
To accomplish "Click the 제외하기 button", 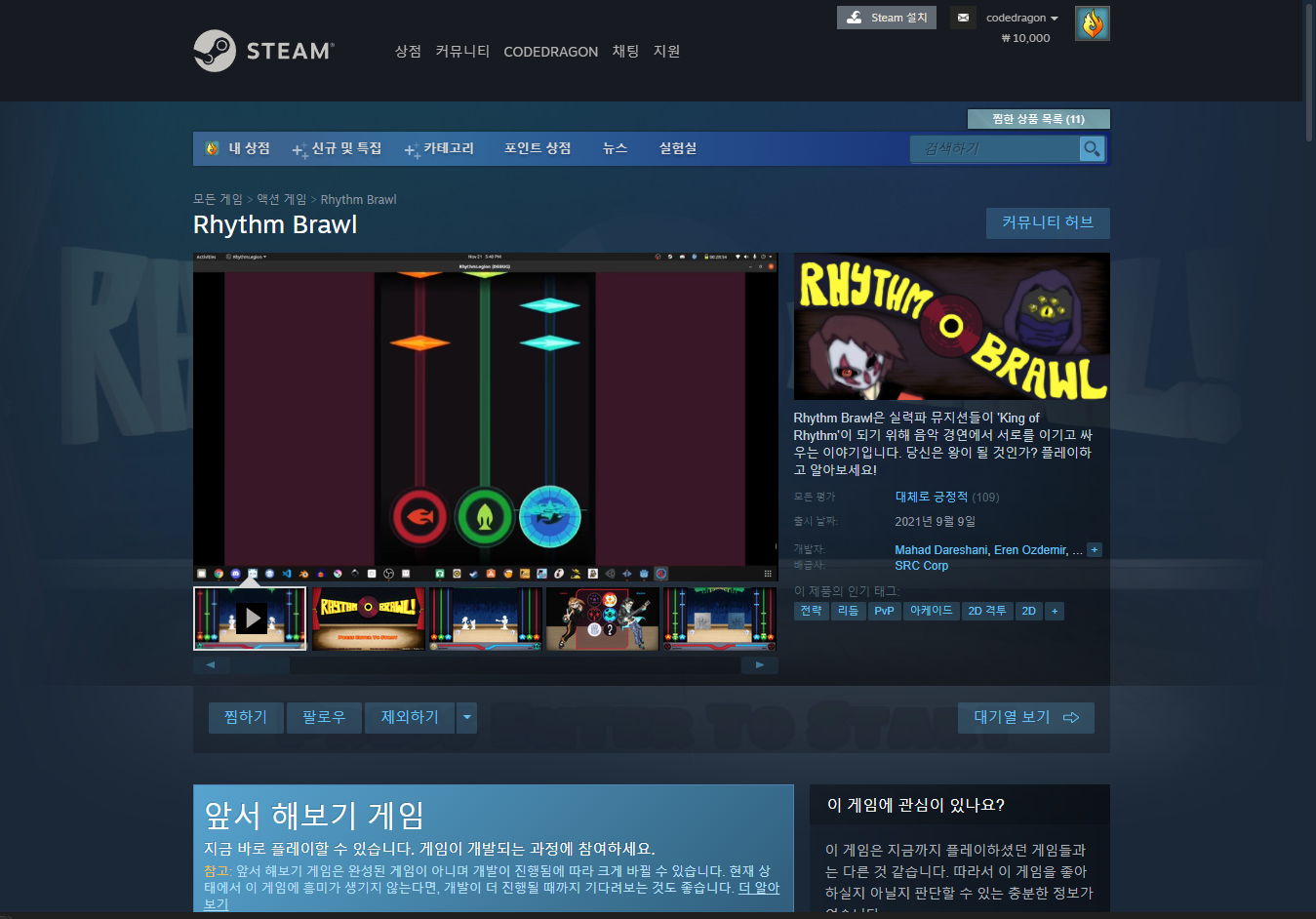I will coord(410,718).
